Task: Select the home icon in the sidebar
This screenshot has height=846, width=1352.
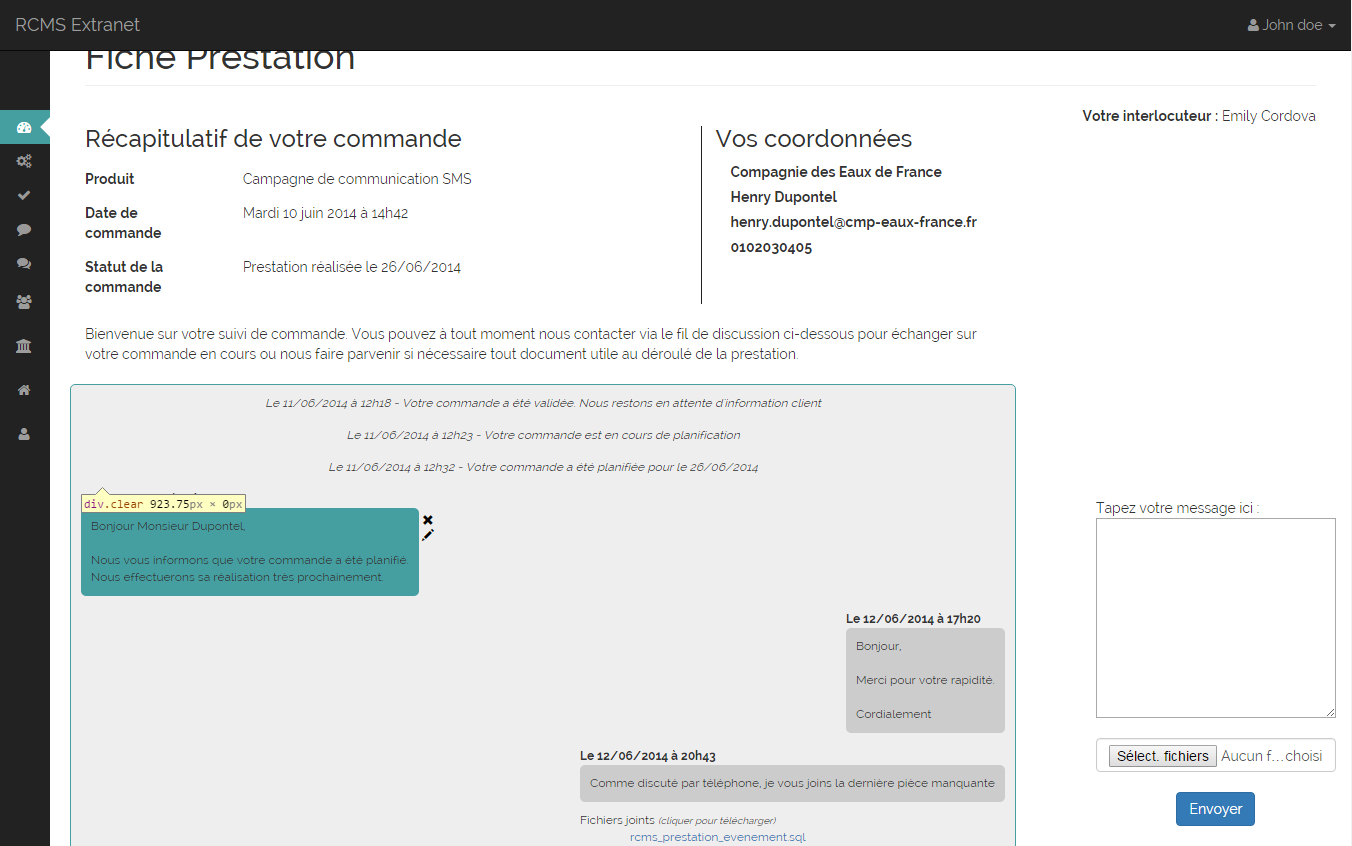Action: pos(24,389)
